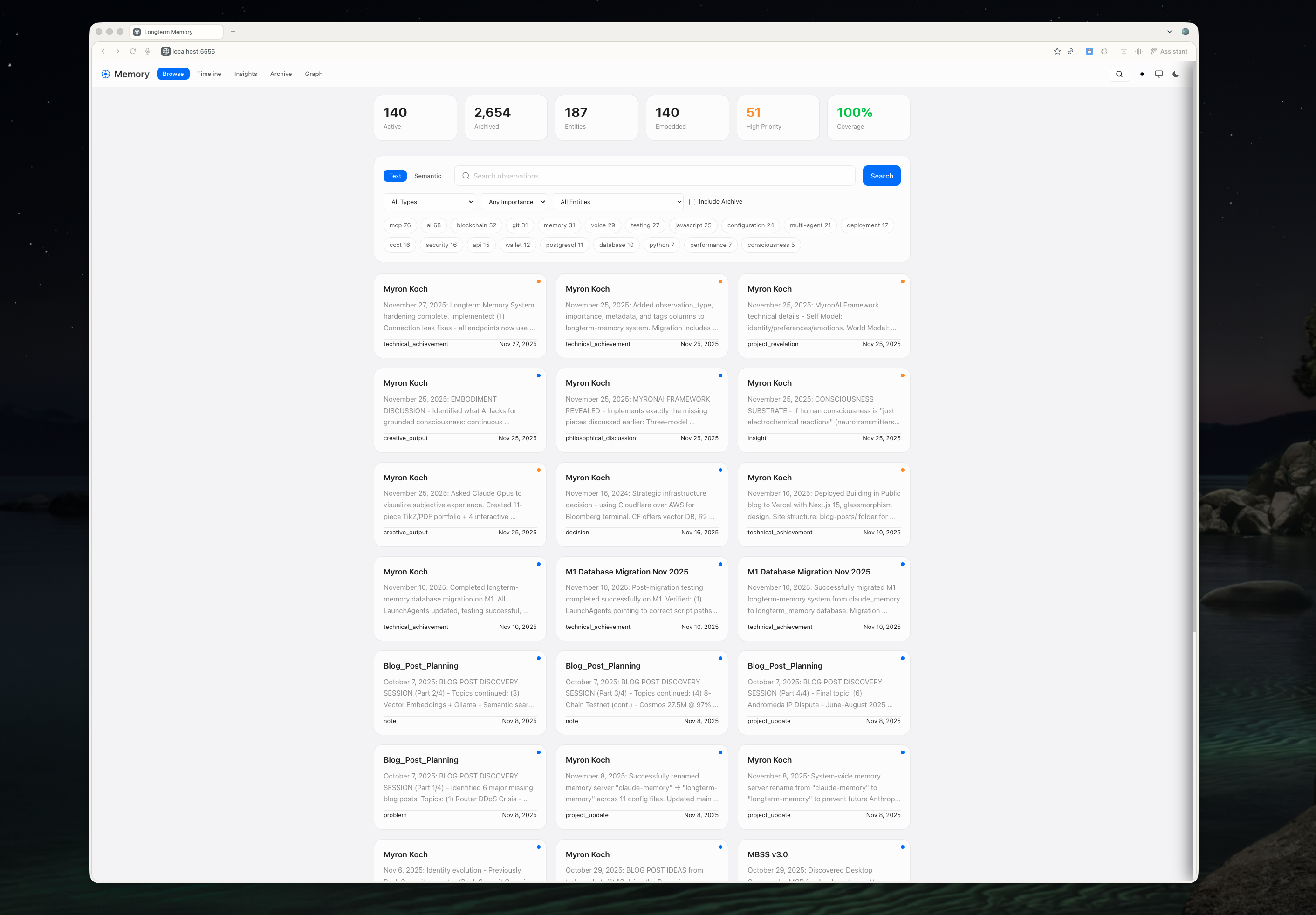Enable the Include Archive checkbox
The image size is (1316, 915).
(692, 202)
